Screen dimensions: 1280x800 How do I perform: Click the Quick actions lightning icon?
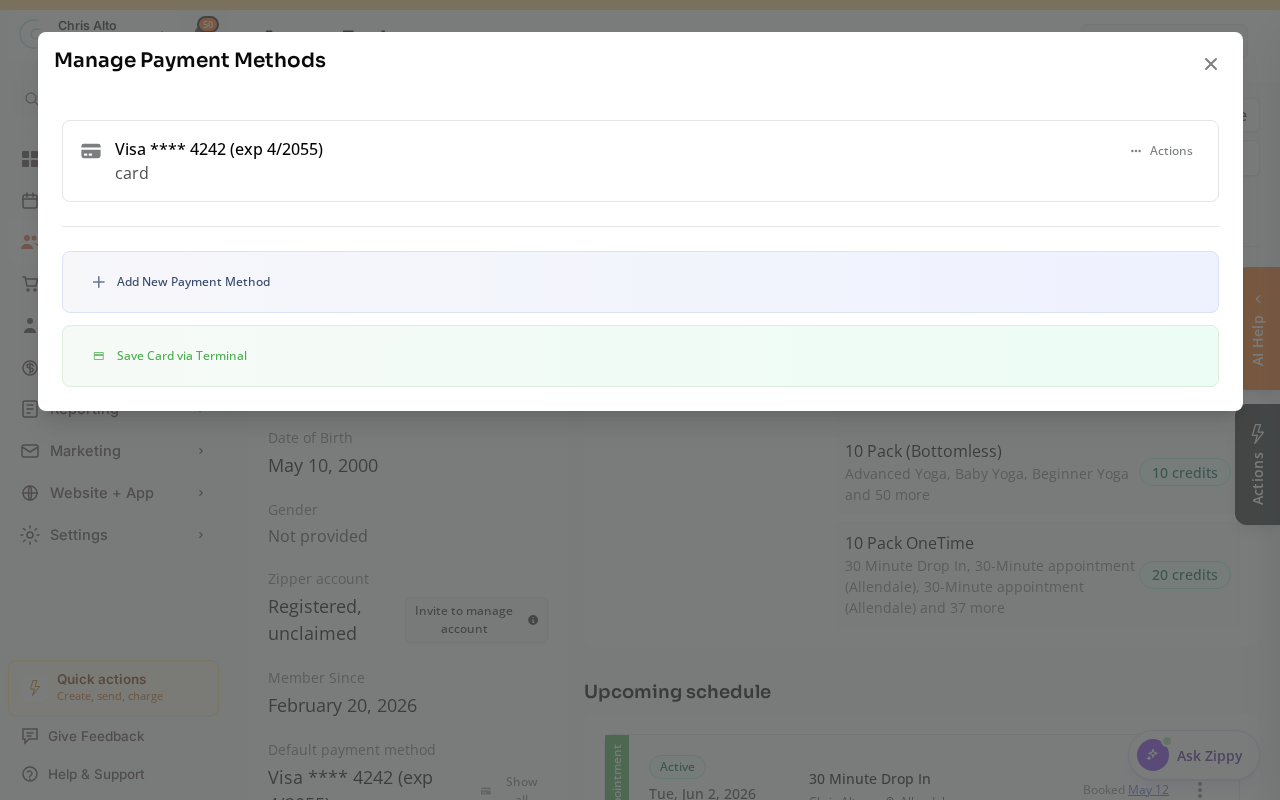click(x=35, y=688)
